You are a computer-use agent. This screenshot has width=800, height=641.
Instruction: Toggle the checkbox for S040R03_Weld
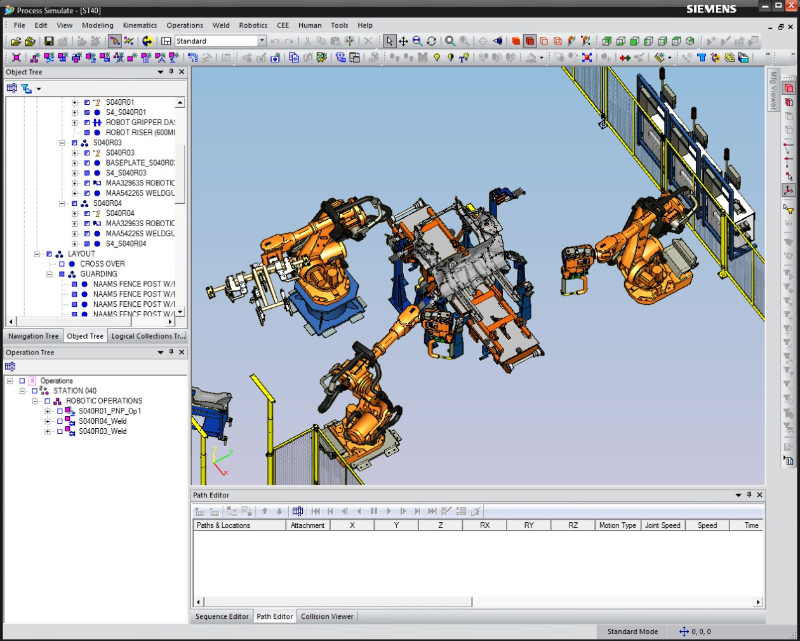coord(60,432)
